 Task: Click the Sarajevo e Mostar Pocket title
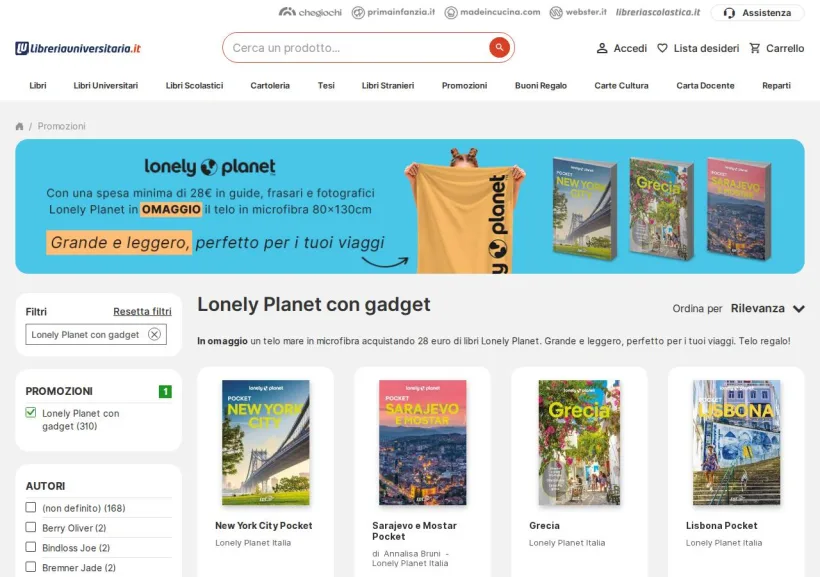[414, 531]
